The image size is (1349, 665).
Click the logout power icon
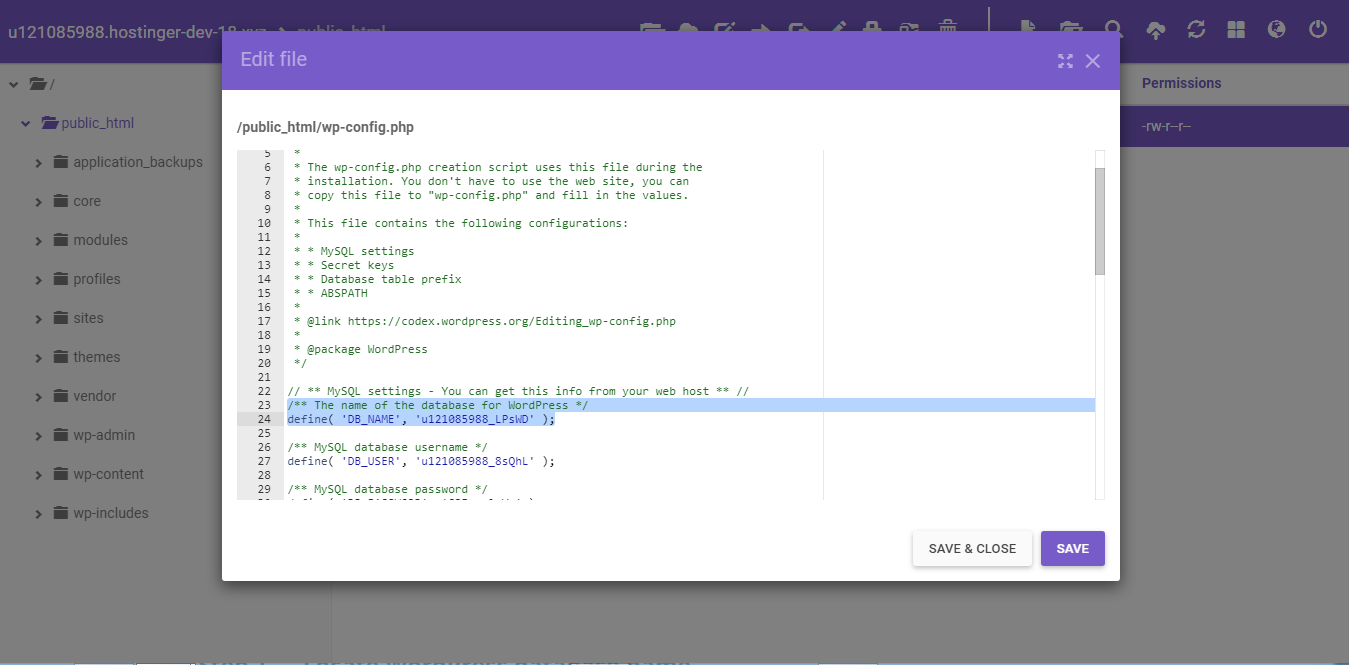coord(1317,30)
